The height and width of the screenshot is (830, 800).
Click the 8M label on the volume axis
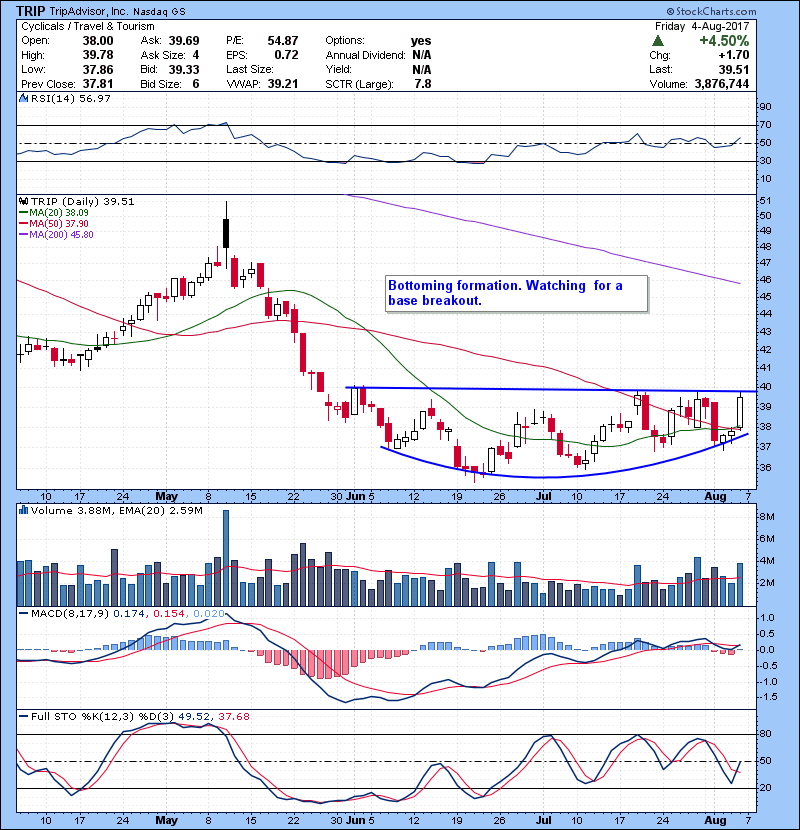(x=767, y=517)
